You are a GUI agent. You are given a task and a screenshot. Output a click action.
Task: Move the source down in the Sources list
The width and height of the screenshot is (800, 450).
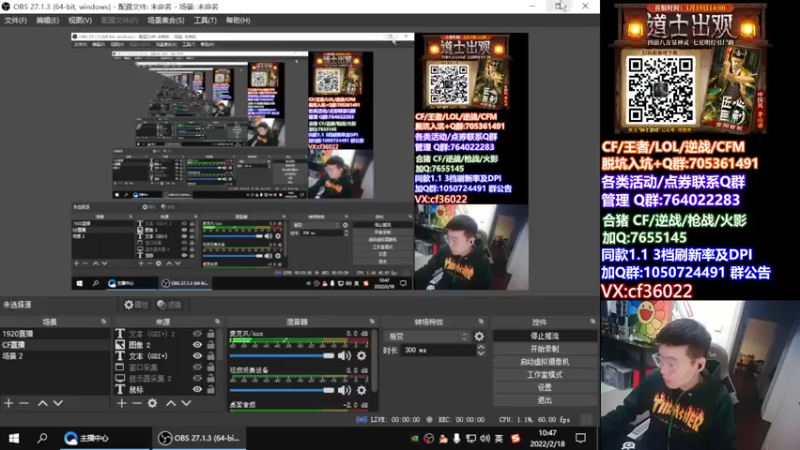point(186,404)
